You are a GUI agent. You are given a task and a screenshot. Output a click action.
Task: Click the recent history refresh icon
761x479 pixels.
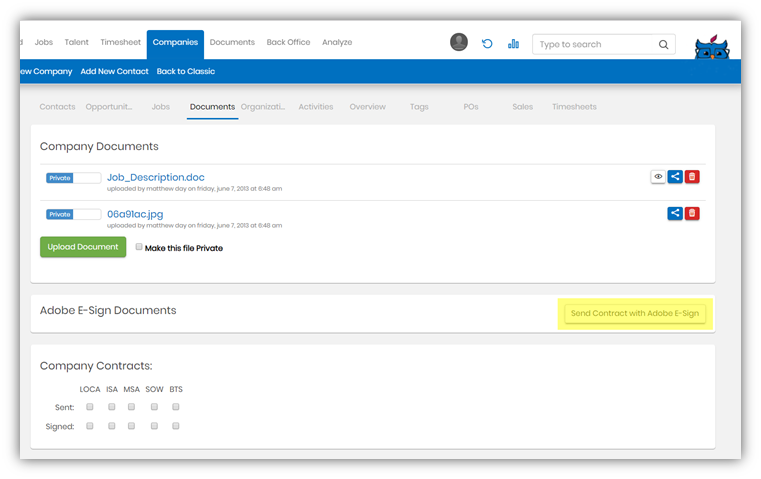pos(487,44)
